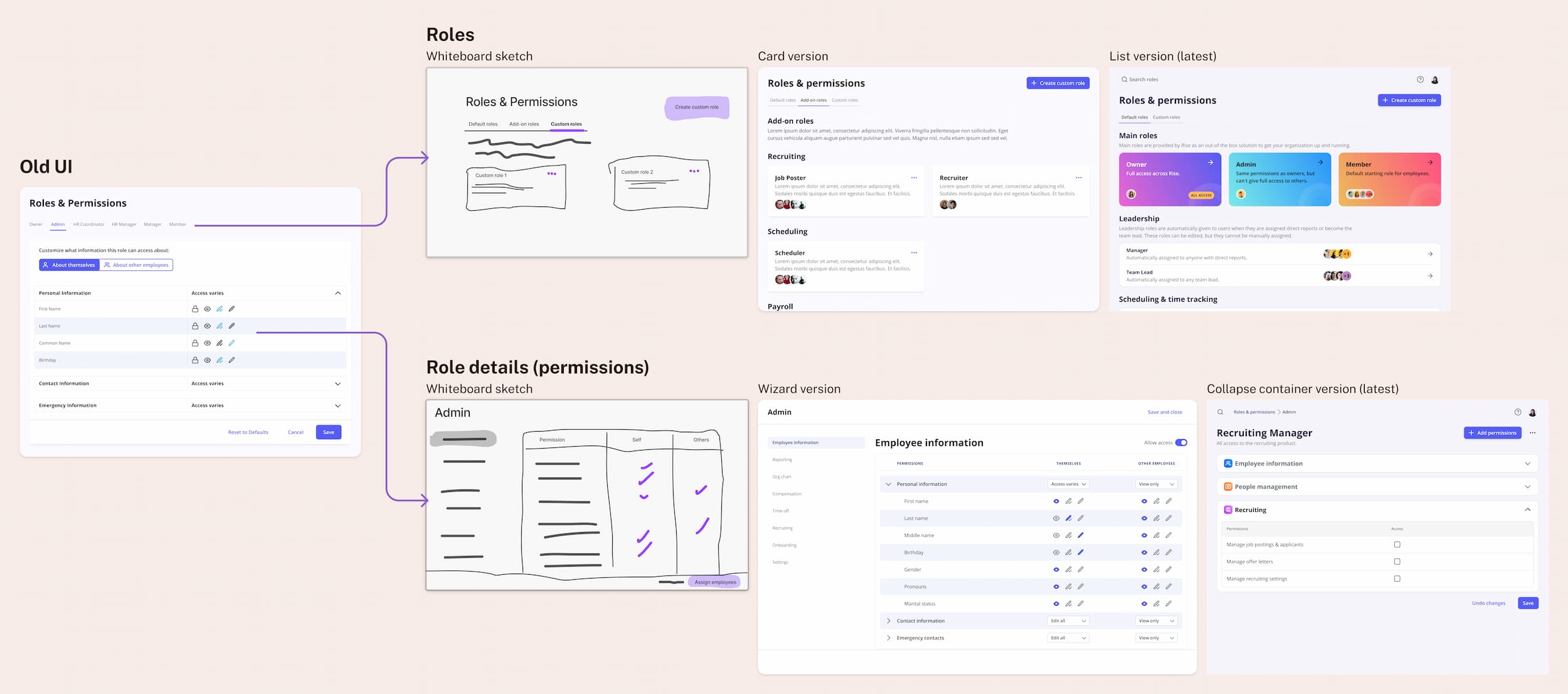Click the help icon above Recruiting Manager

point(1517,412)
